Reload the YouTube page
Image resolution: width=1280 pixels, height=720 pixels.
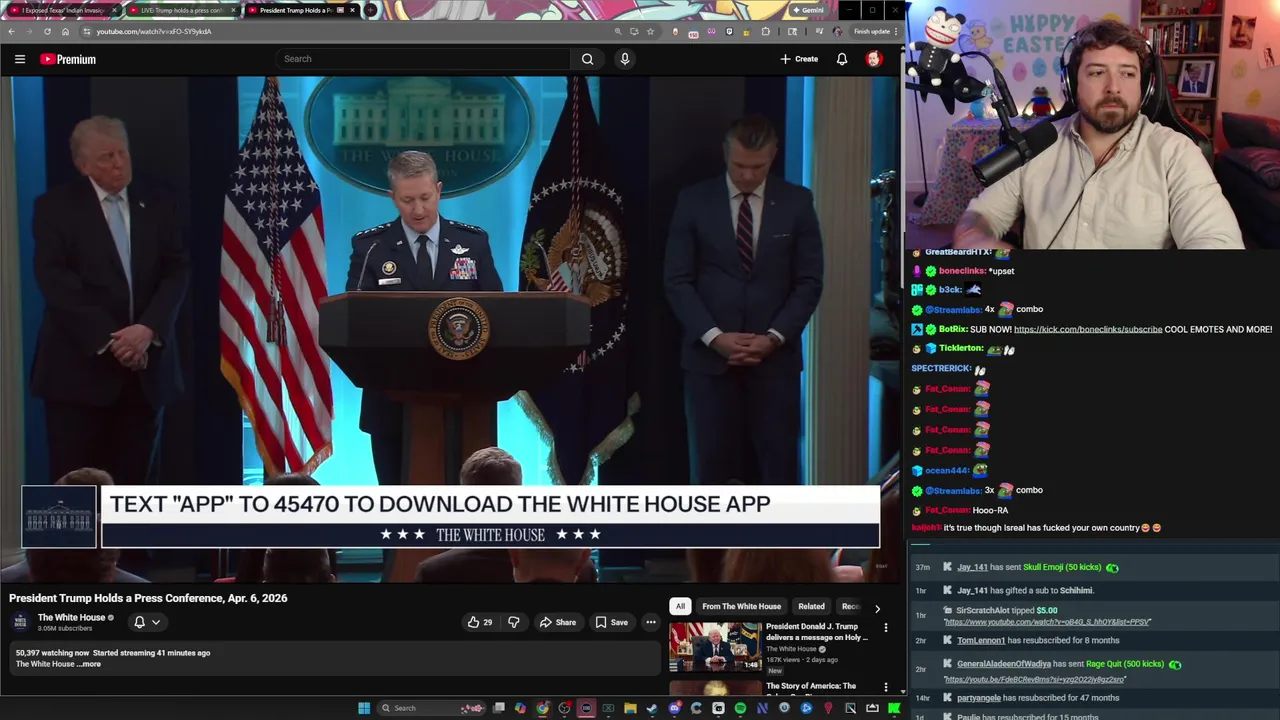tap(47, 31)
